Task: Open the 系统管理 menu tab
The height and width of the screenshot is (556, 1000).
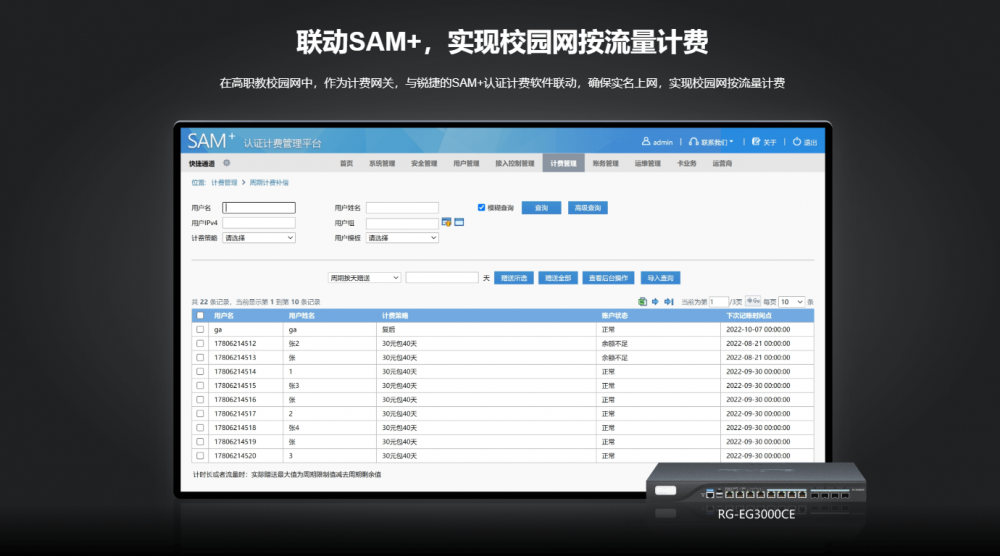Action: (x=382, y=163)
